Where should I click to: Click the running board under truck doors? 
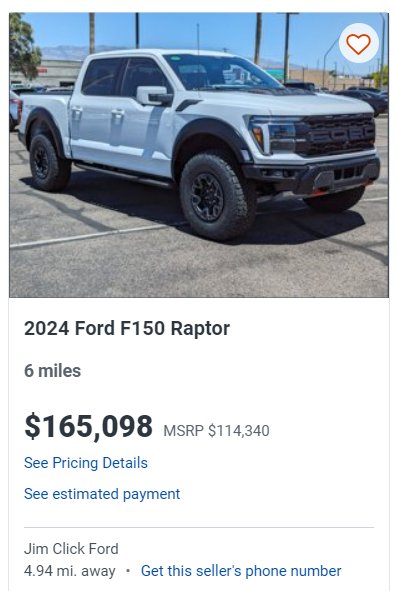[x=123, y=175]
